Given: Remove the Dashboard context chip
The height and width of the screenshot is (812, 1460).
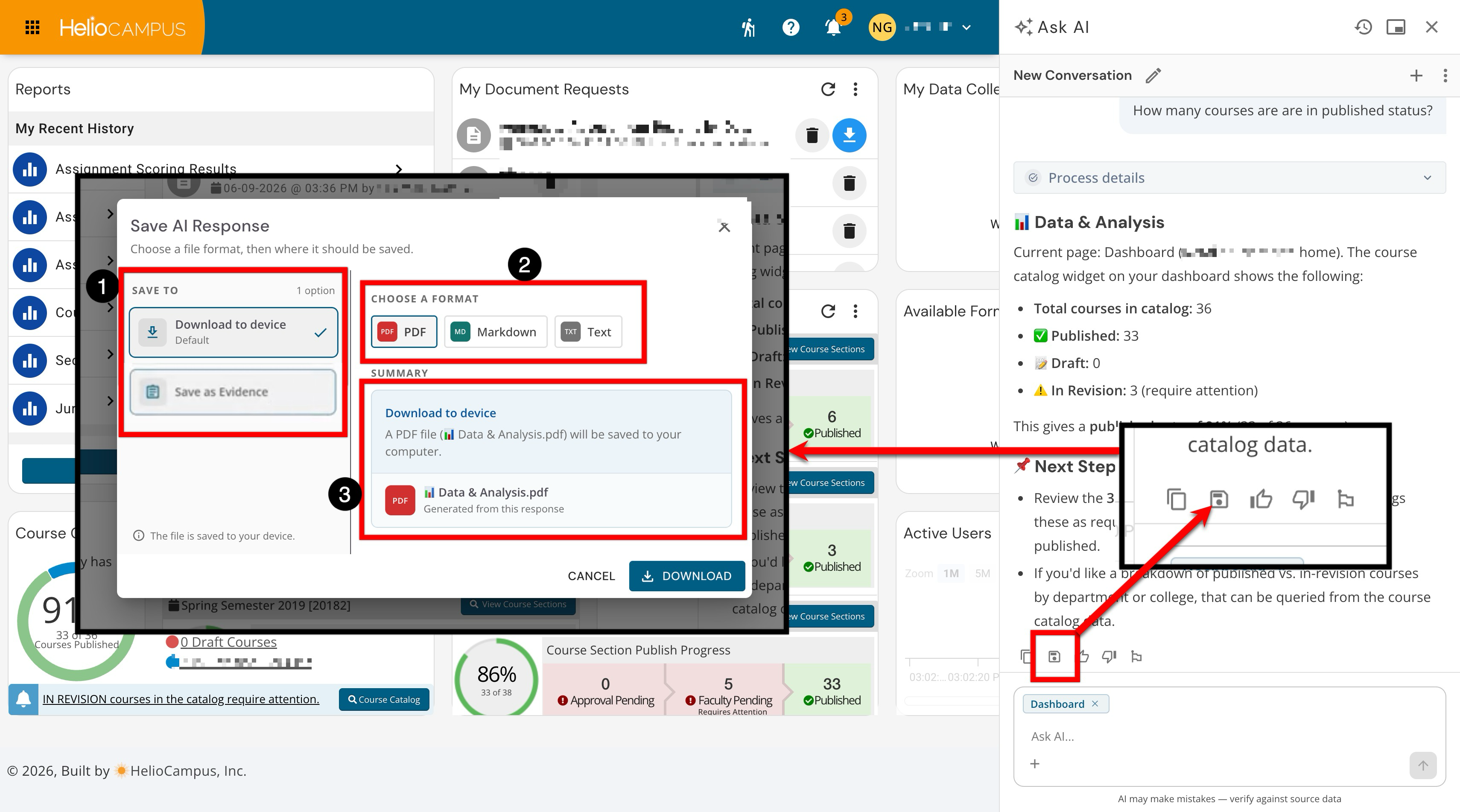Looking at the screenshot, I should pos(1095,704).
